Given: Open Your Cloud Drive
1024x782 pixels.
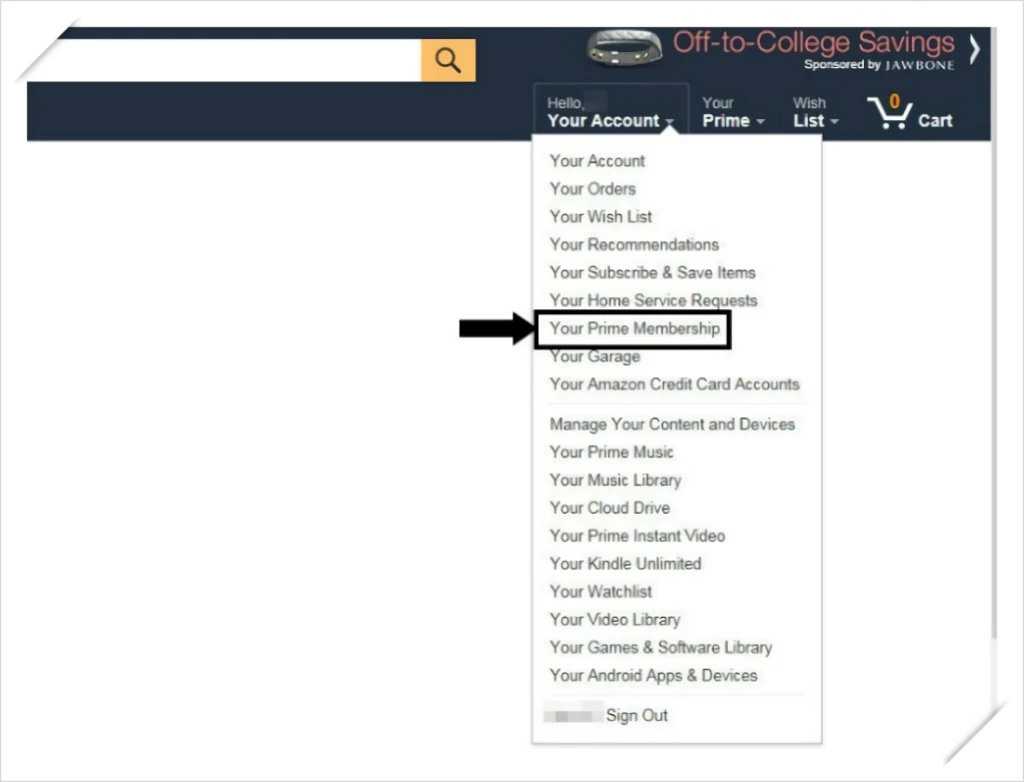Looking at the screenshot, I should pos(609,508).
